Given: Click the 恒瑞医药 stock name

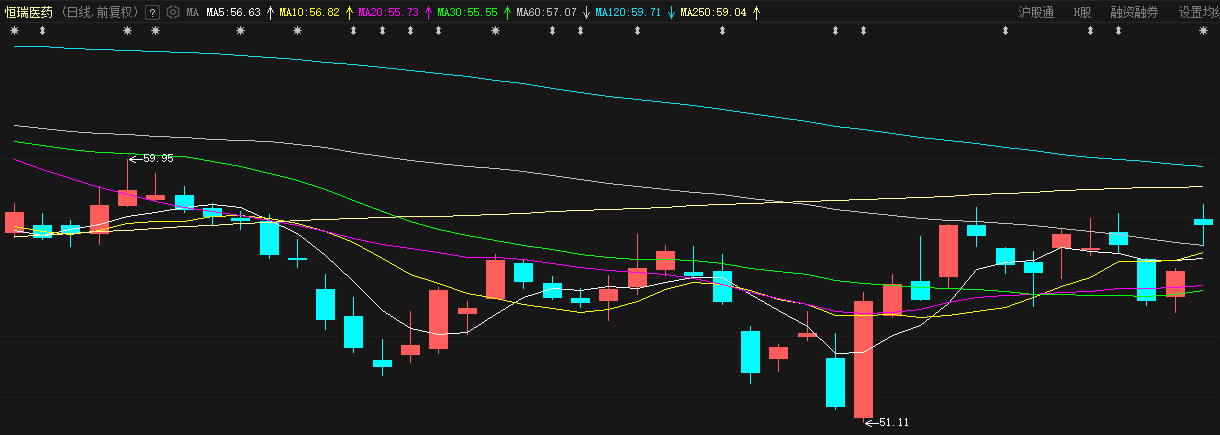Looking at the screenshot, I should coord(29,13).
